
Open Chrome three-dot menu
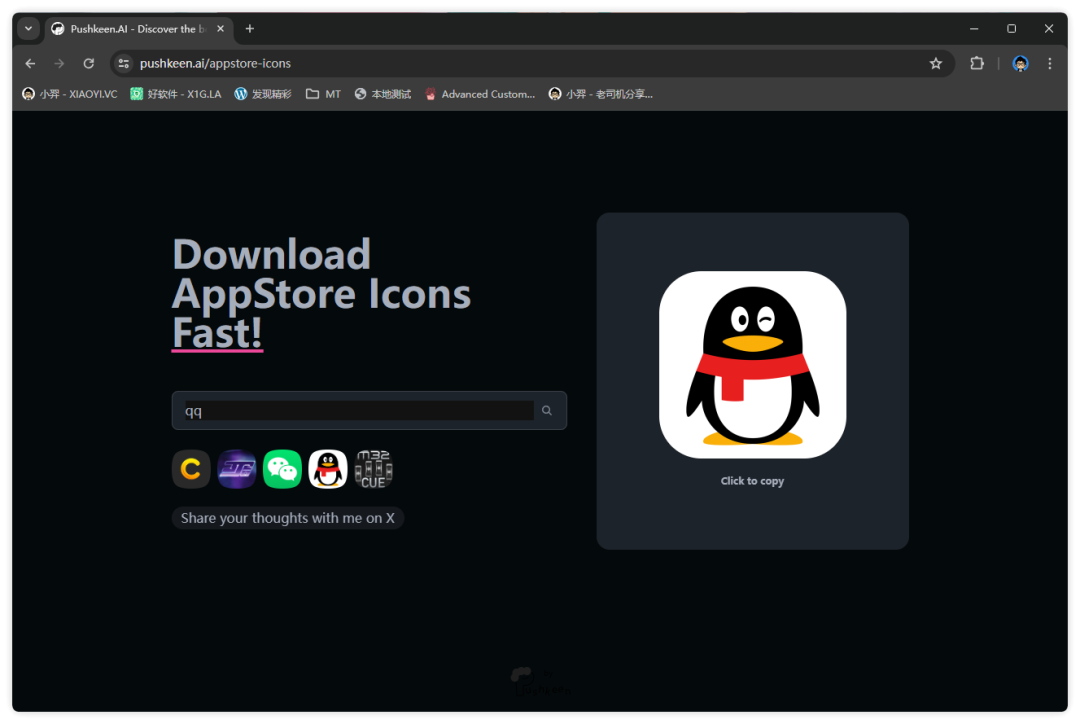coord(1050,63)
